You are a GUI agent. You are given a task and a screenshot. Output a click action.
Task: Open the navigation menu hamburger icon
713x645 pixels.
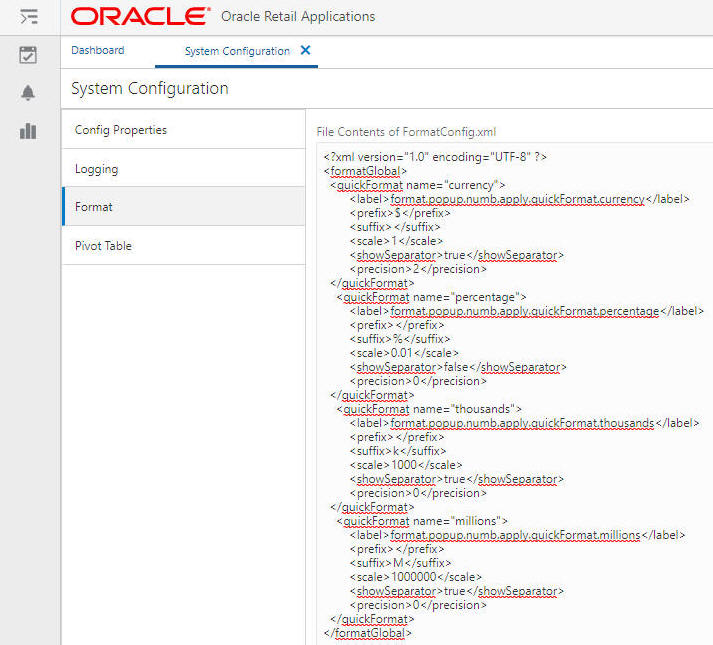[x=29, y=17]
